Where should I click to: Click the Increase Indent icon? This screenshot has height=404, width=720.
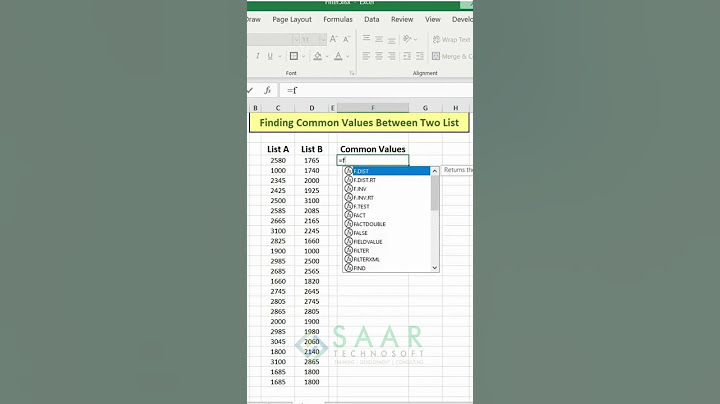click(420, 56)
